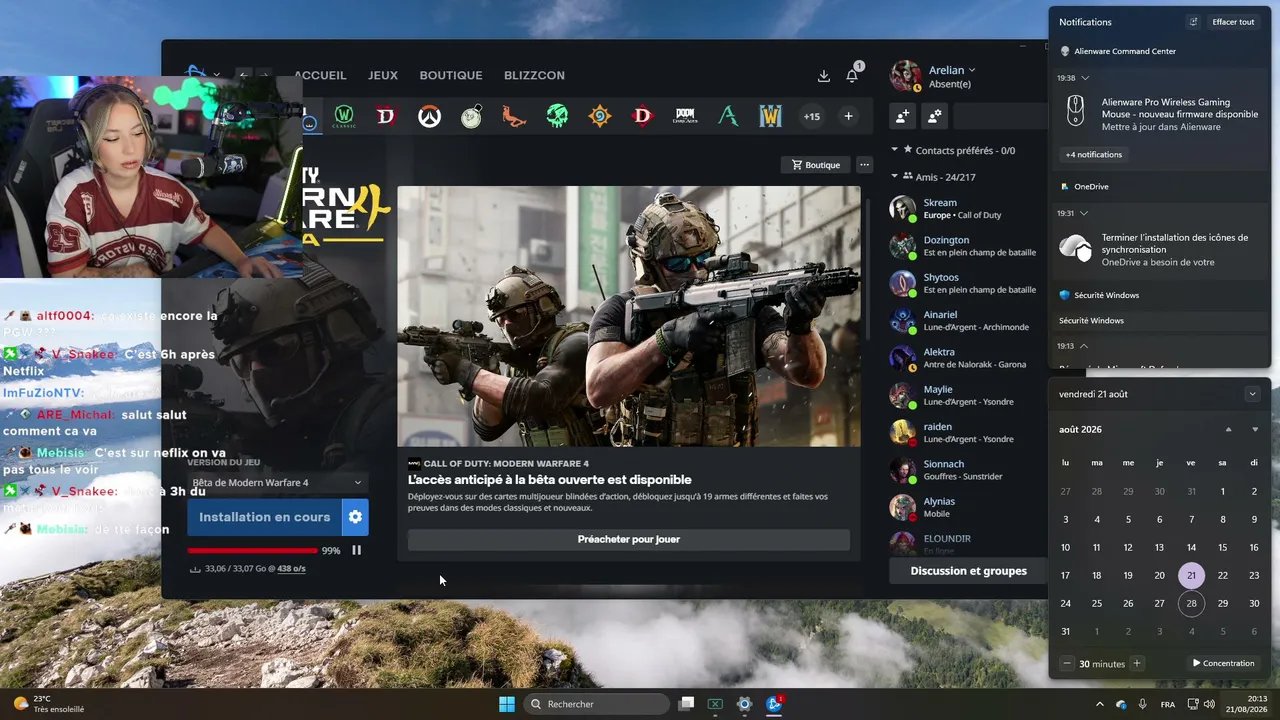Go to next month in calendar
The image size is (1280, 720).
pyautogui.click(x=1255, y=430)
